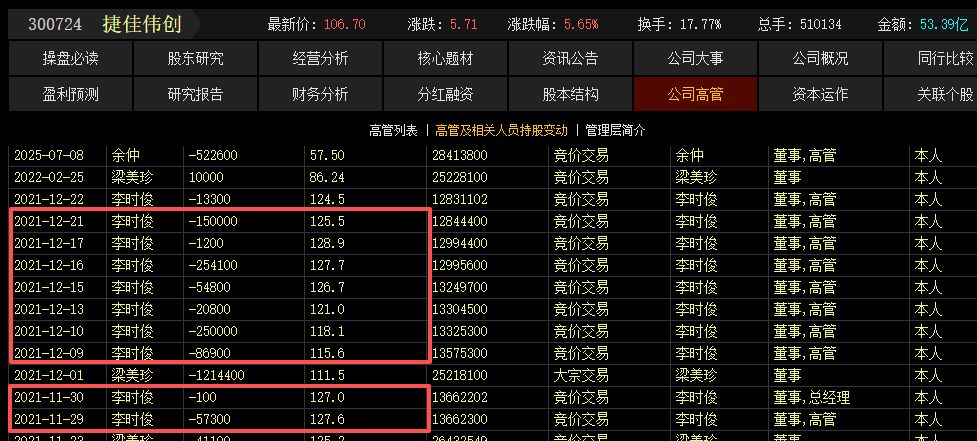Switch to the 股东研究 tab
977x441 pixels.
click(195, 59)
